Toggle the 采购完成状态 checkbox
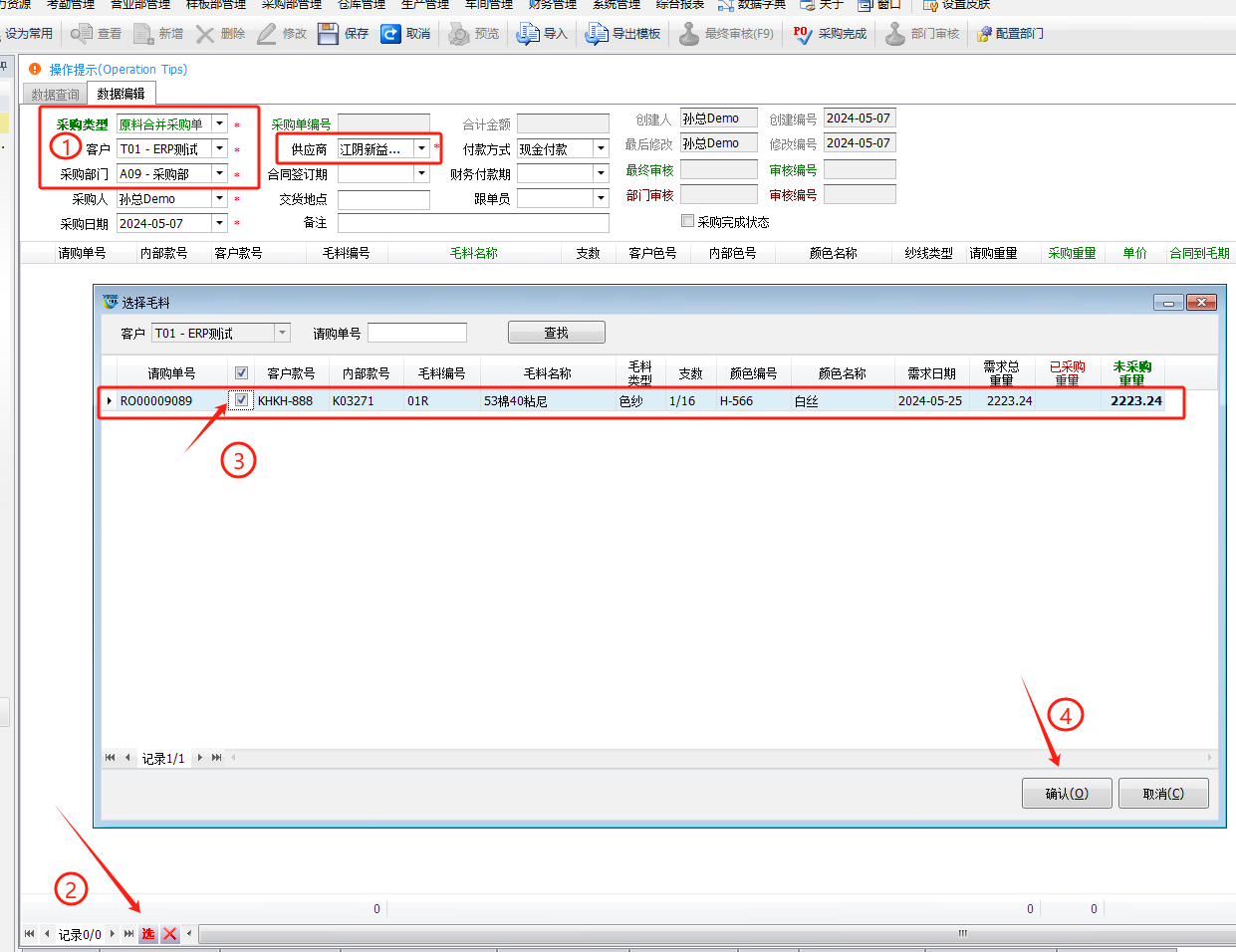 687,221
